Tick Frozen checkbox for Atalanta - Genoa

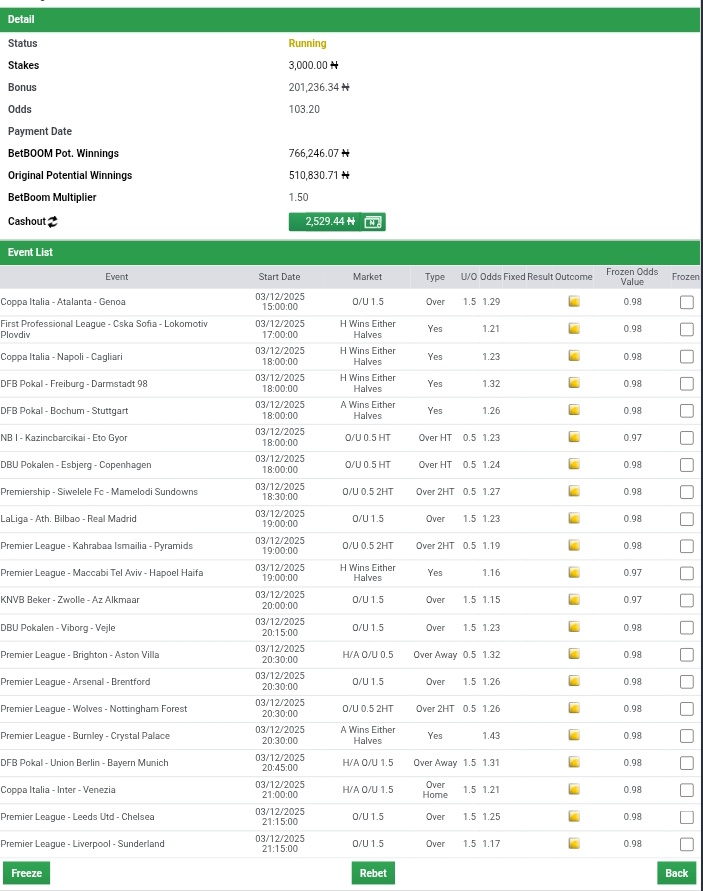pyautogui.click(x=687, y=302)
